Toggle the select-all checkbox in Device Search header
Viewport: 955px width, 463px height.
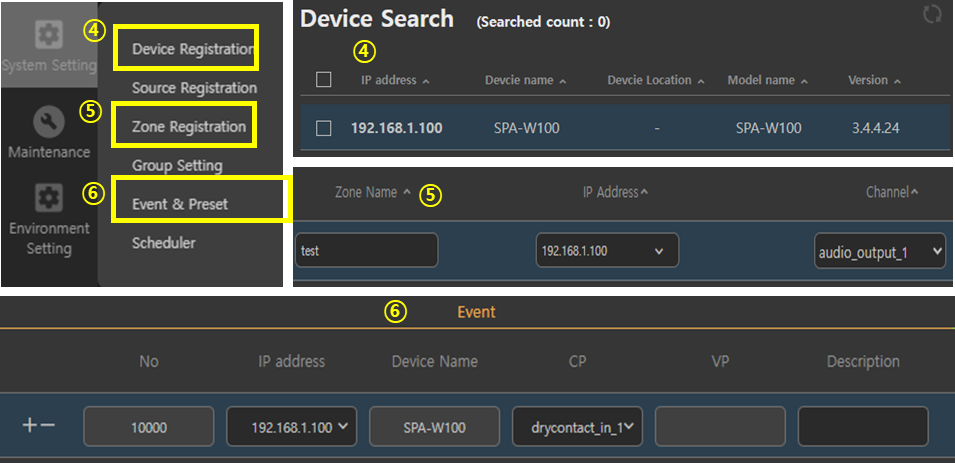tap(323, 80)
